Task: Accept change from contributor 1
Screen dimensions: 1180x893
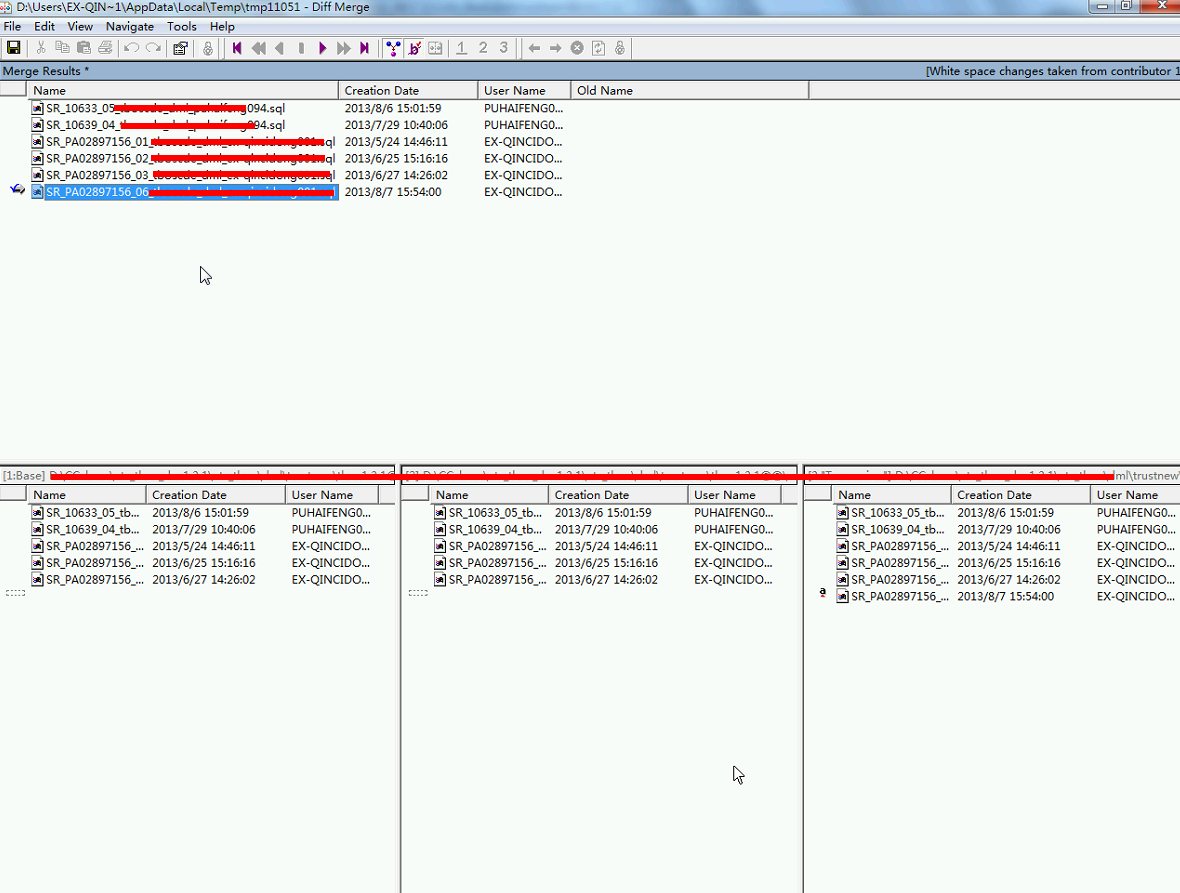Action: 461,48
